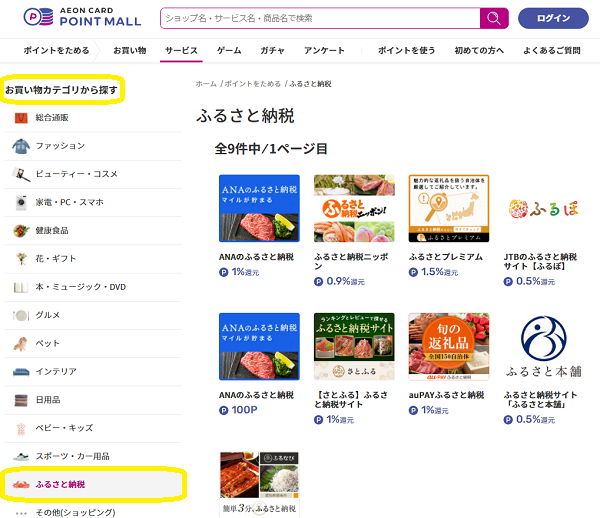Image resolution: width=600 pixels, height=518 pixels.
Task: Open first ANAのふるさと納税 1% banner
Action: [259, 209]
